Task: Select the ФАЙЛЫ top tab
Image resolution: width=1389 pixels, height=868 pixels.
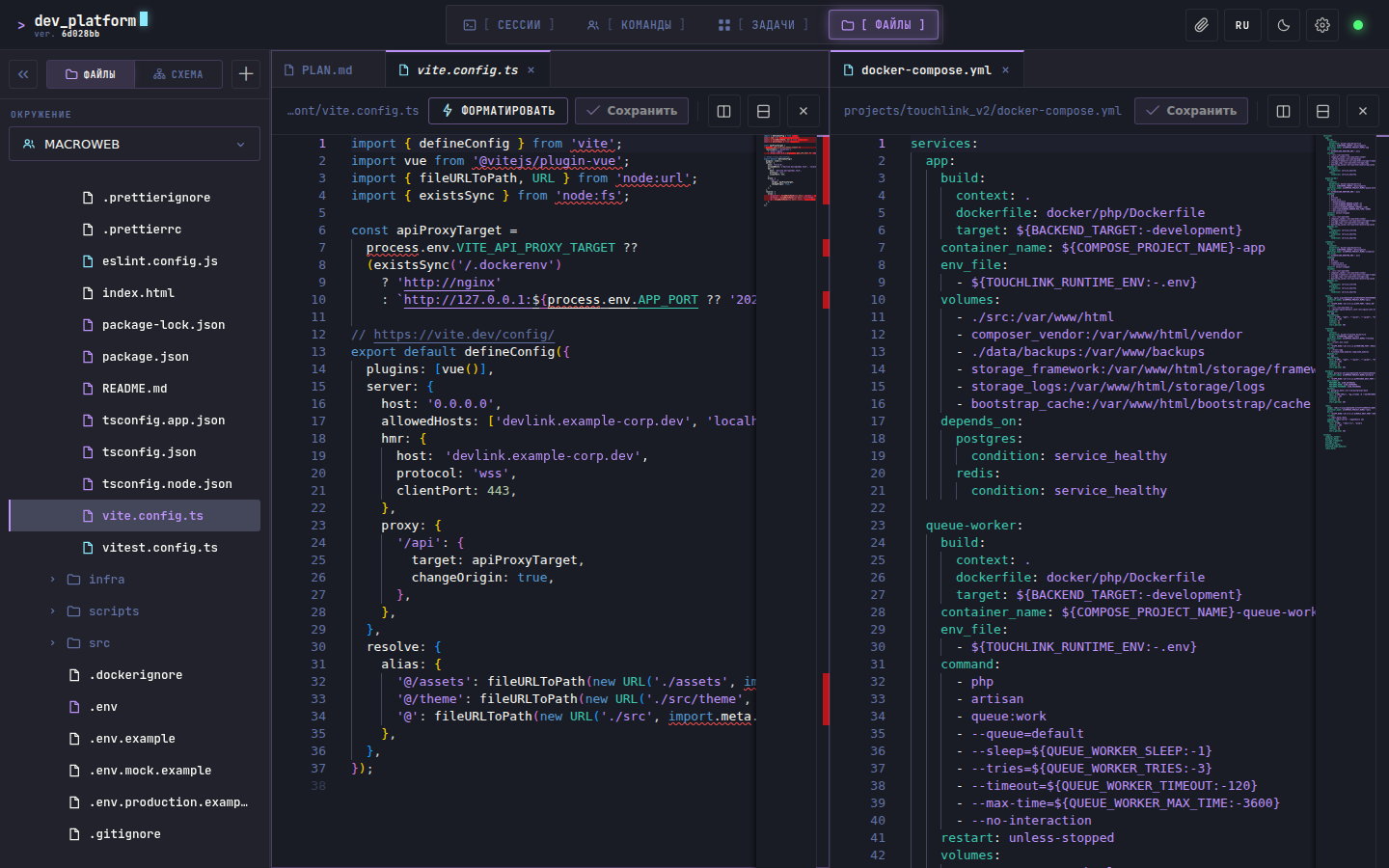Action: tap(883, 25)
